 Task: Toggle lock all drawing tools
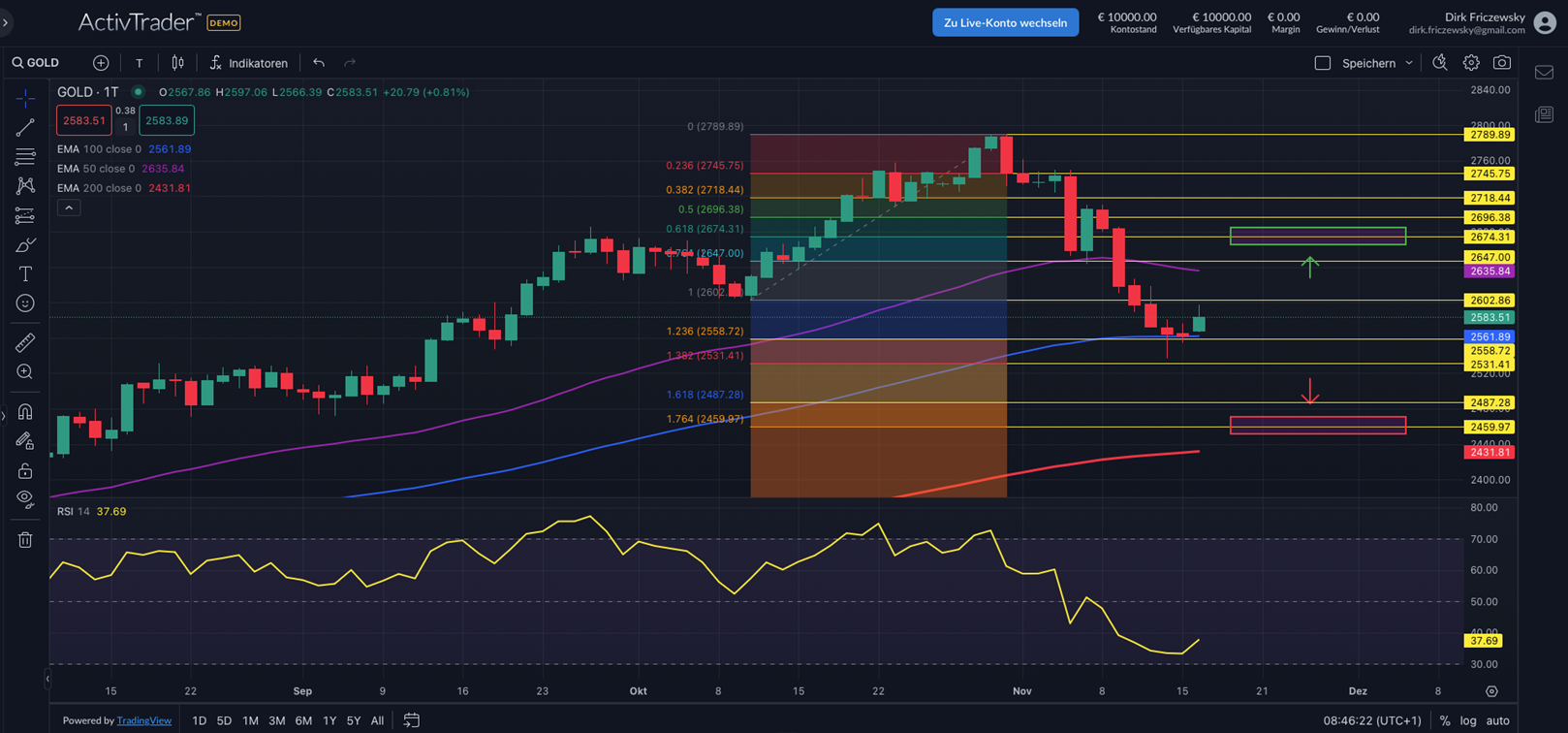(x=25, y=471)
